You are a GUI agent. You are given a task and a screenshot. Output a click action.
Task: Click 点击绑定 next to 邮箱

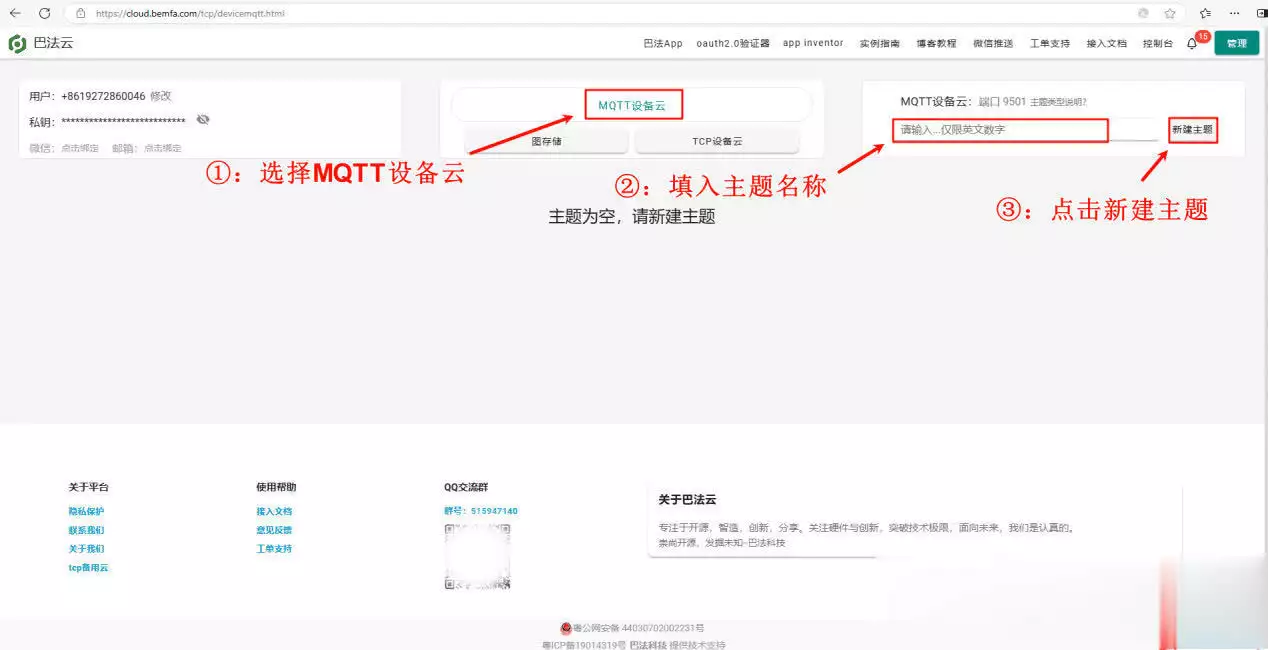[162, 148]
